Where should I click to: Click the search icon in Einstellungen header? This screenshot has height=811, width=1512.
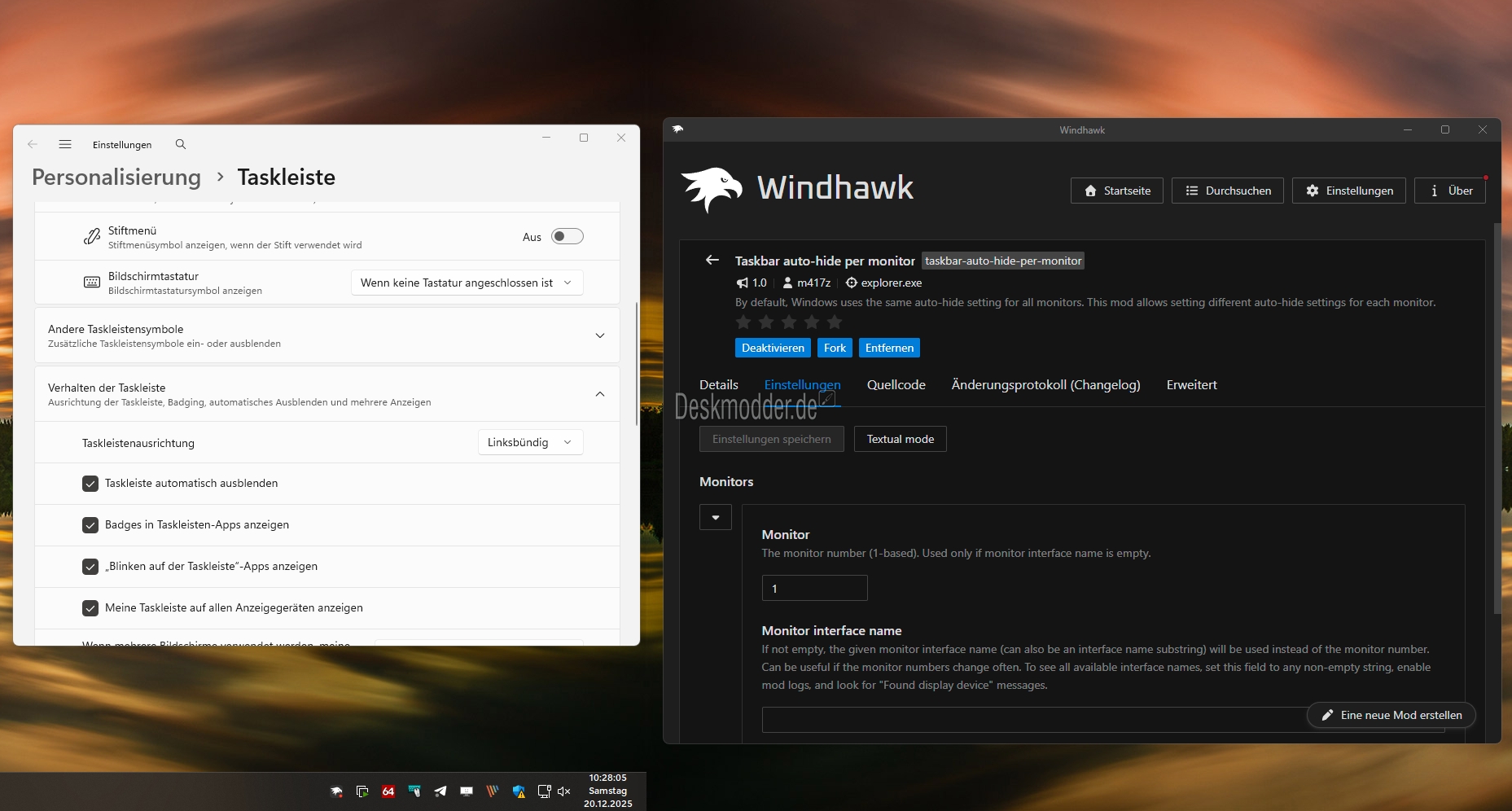[181, 144]
